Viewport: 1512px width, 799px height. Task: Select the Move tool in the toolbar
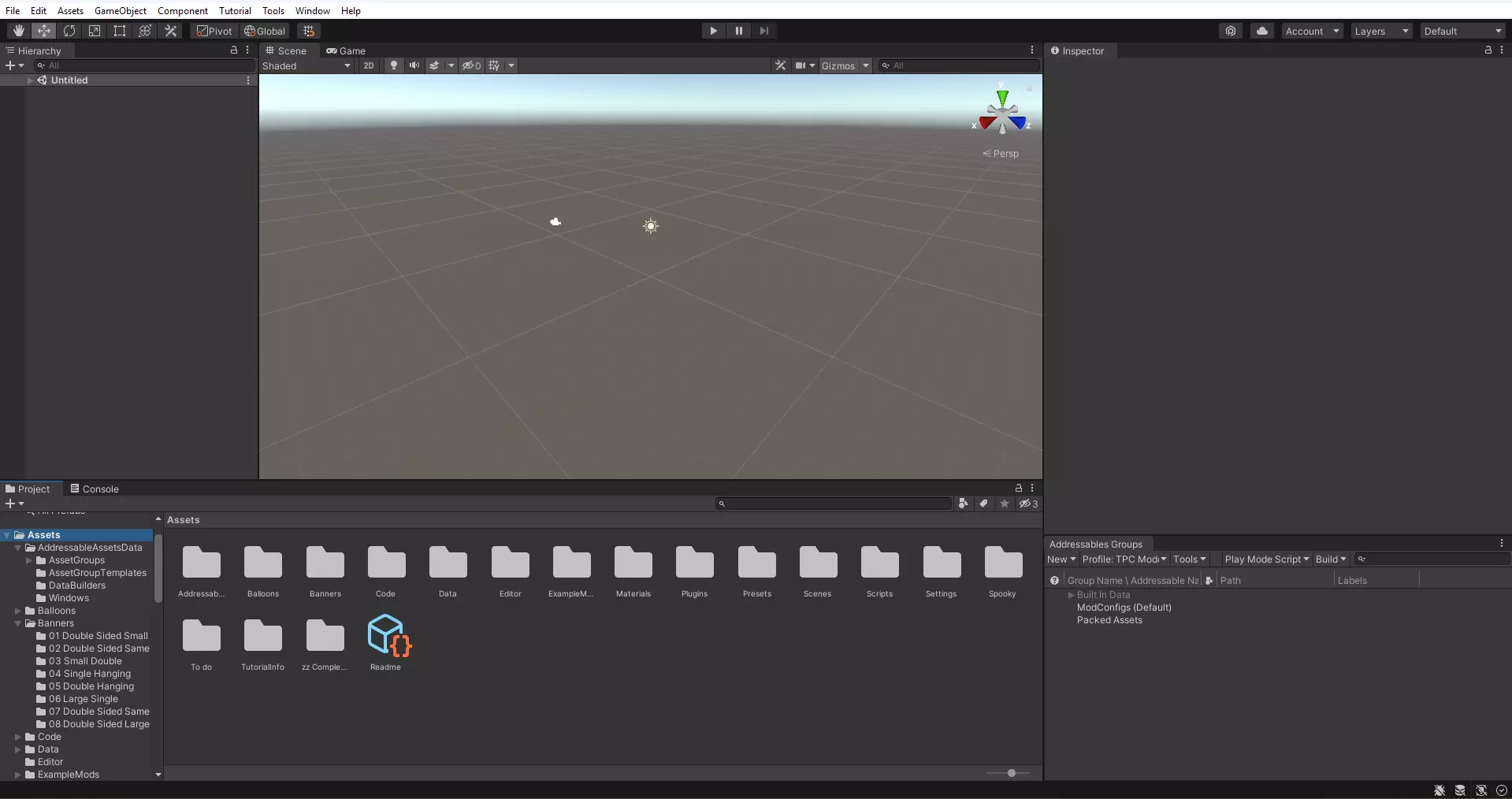click(x=44, y=31)
